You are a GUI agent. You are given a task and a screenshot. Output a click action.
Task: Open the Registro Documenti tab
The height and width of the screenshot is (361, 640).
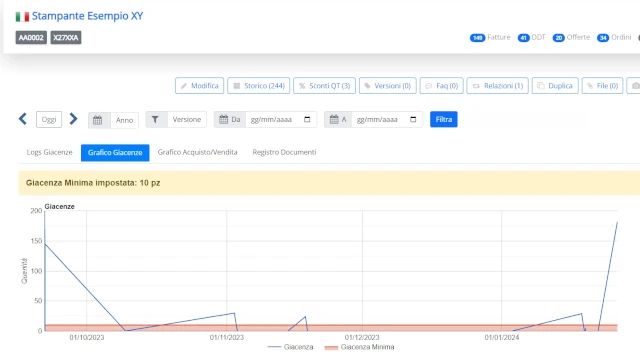(x=284, y=152)
